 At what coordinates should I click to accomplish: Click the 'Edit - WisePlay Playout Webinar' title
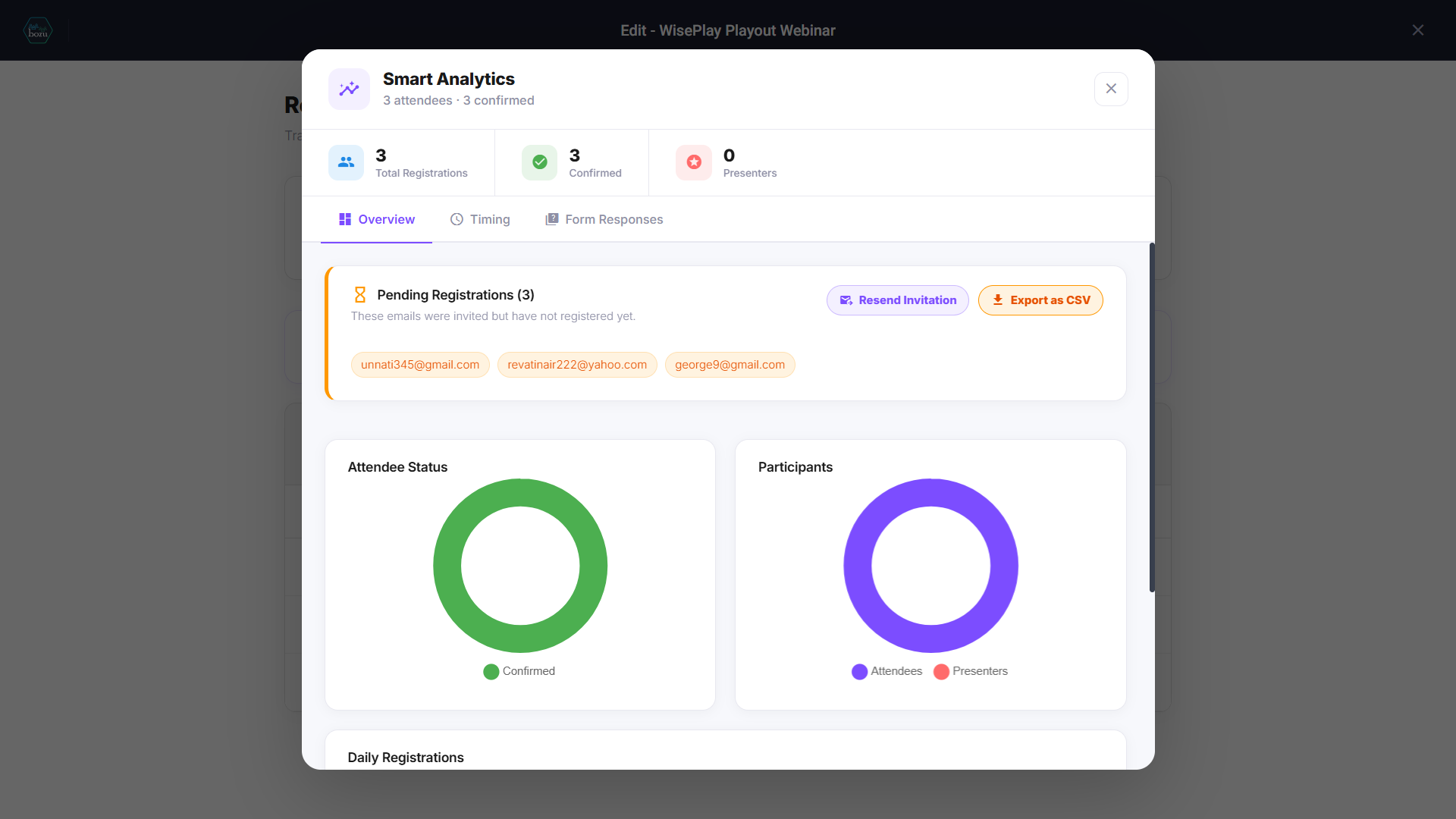(728, 30)
